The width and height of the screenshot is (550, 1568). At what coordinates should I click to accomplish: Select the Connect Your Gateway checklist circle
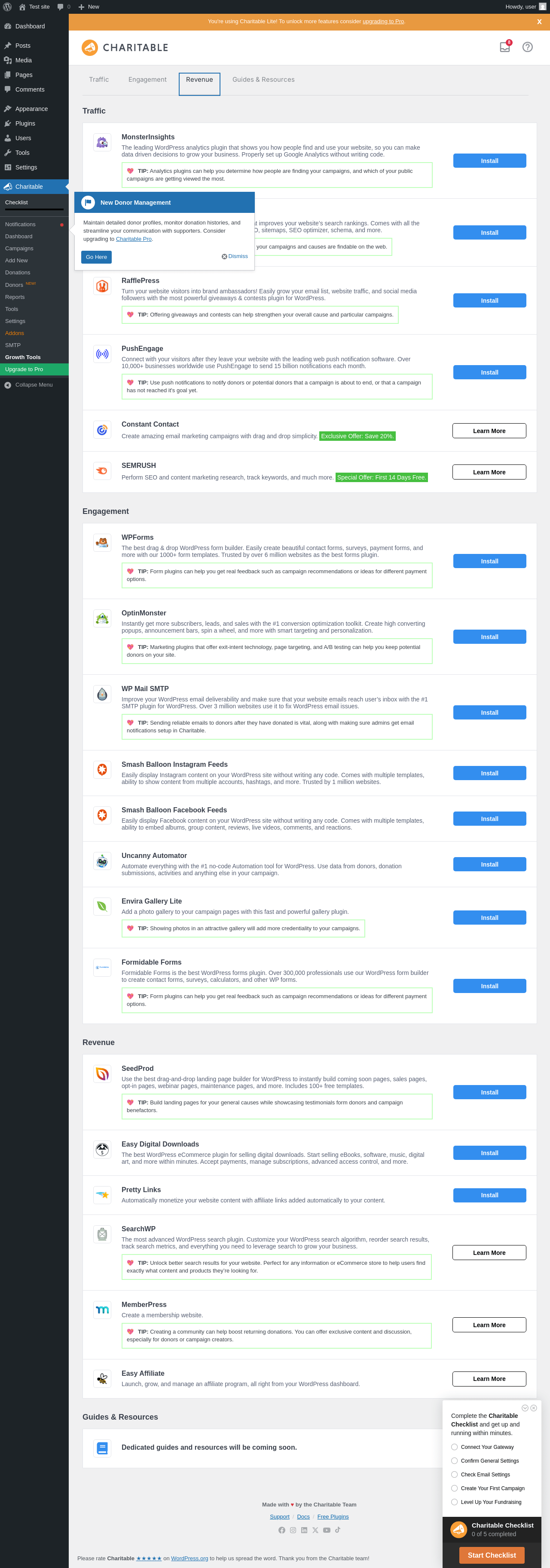pyautogui.click(x=455, y=1447)
